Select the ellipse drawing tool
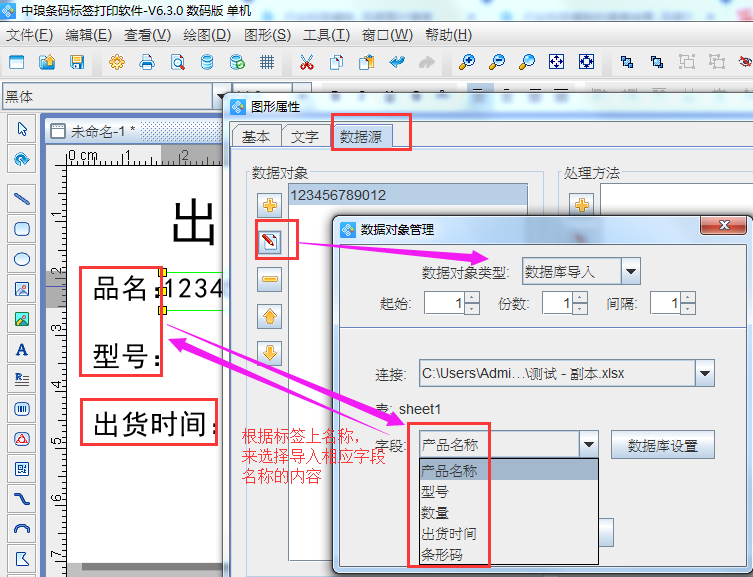Screen dimensions: 753x577 [x=21, y=259]
